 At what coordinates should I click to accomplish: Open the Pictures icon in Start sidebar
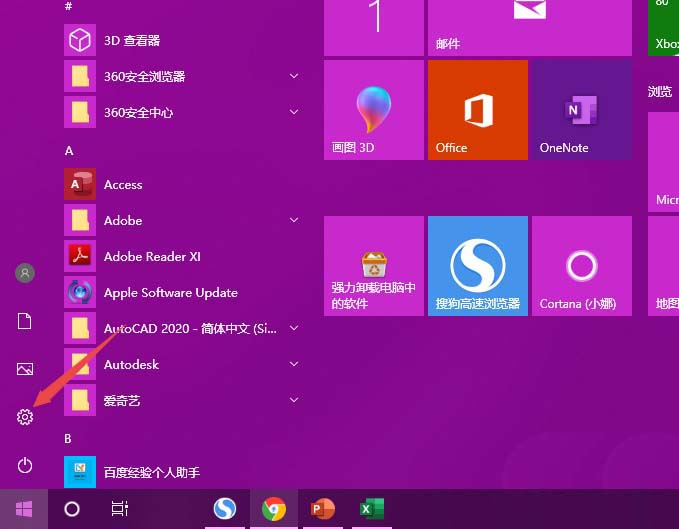coord(25,369)
